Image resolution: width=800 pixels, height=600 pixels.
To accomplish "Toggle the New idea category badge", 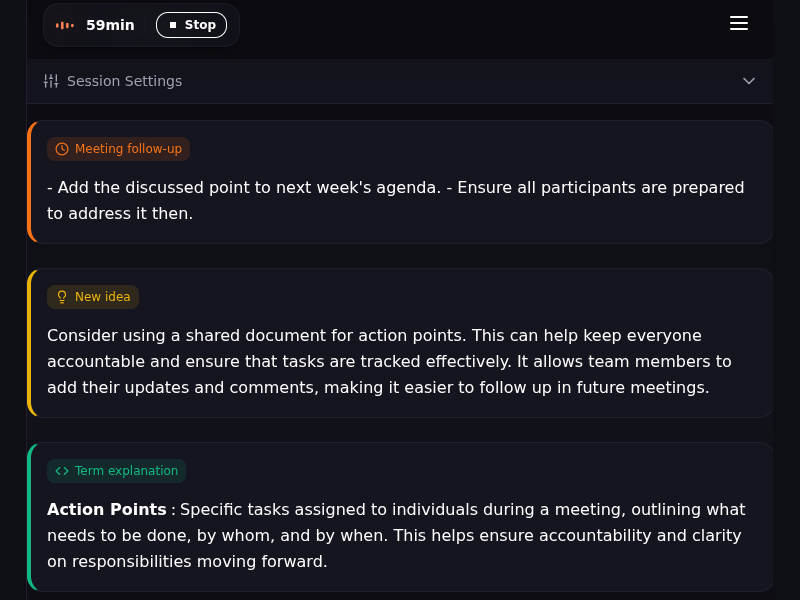I will coord(93,296).
